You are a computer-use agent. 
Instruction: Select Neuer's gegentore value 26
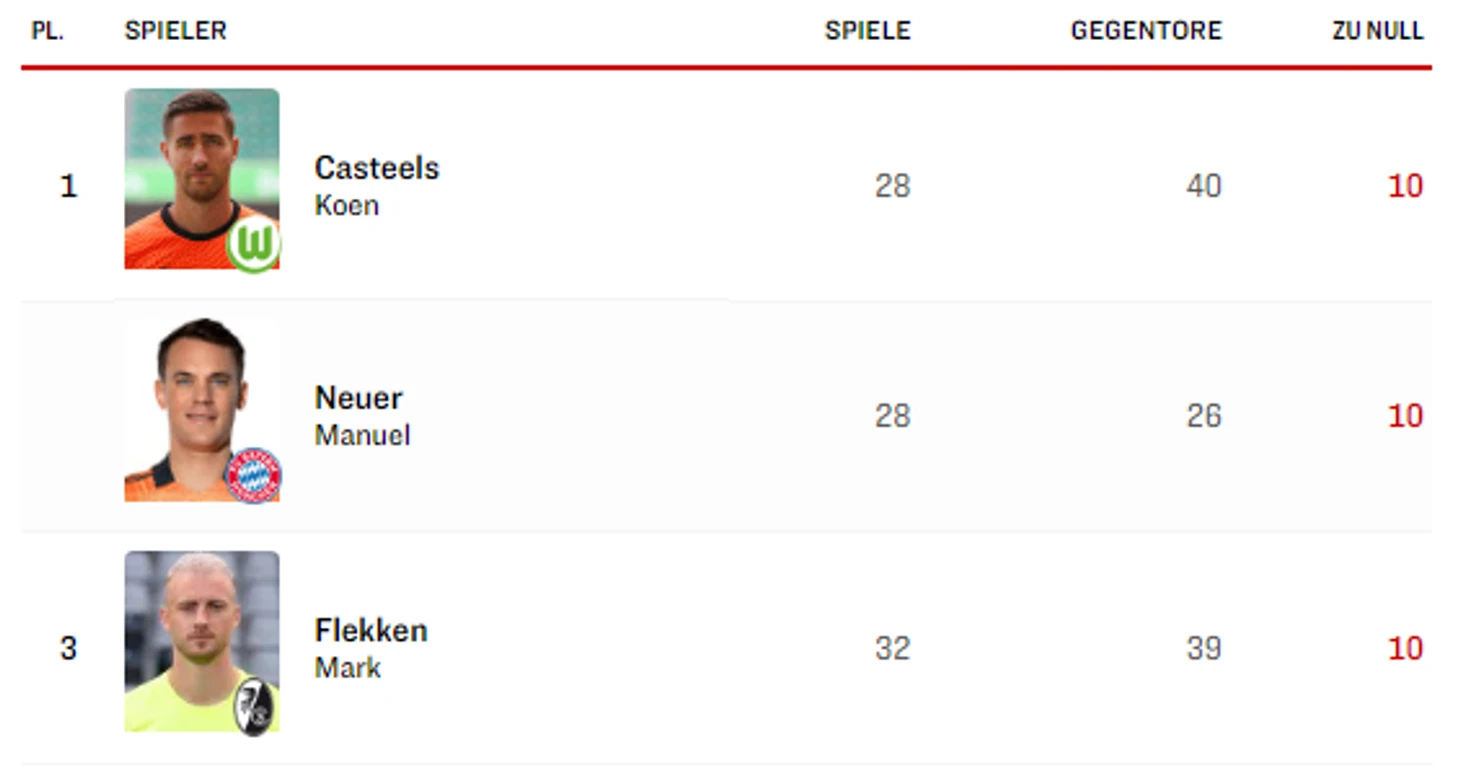pos(1204,416)
